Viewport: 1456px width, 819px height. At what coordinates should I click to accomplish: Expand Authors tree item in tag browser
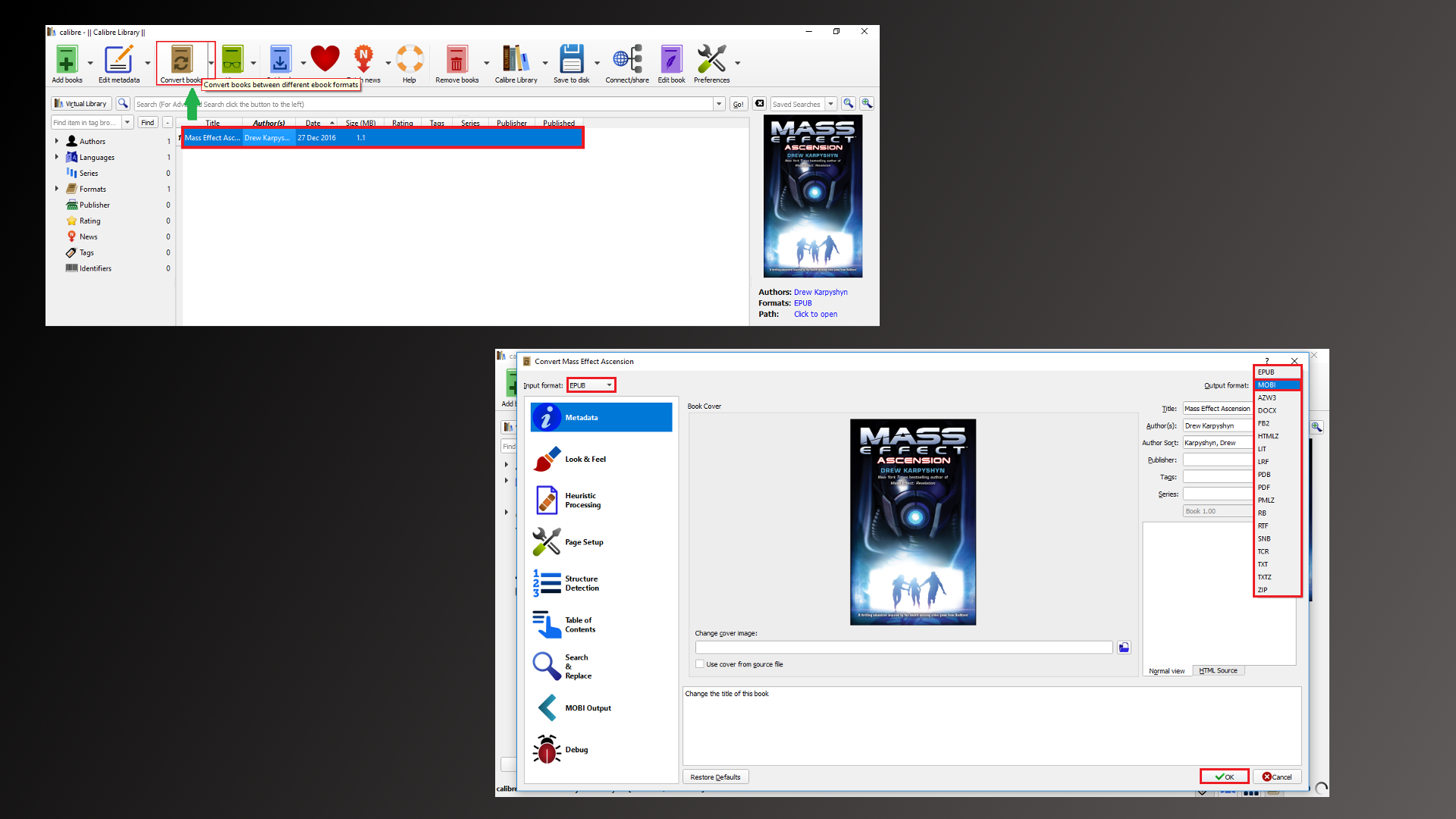coord(57,140)
